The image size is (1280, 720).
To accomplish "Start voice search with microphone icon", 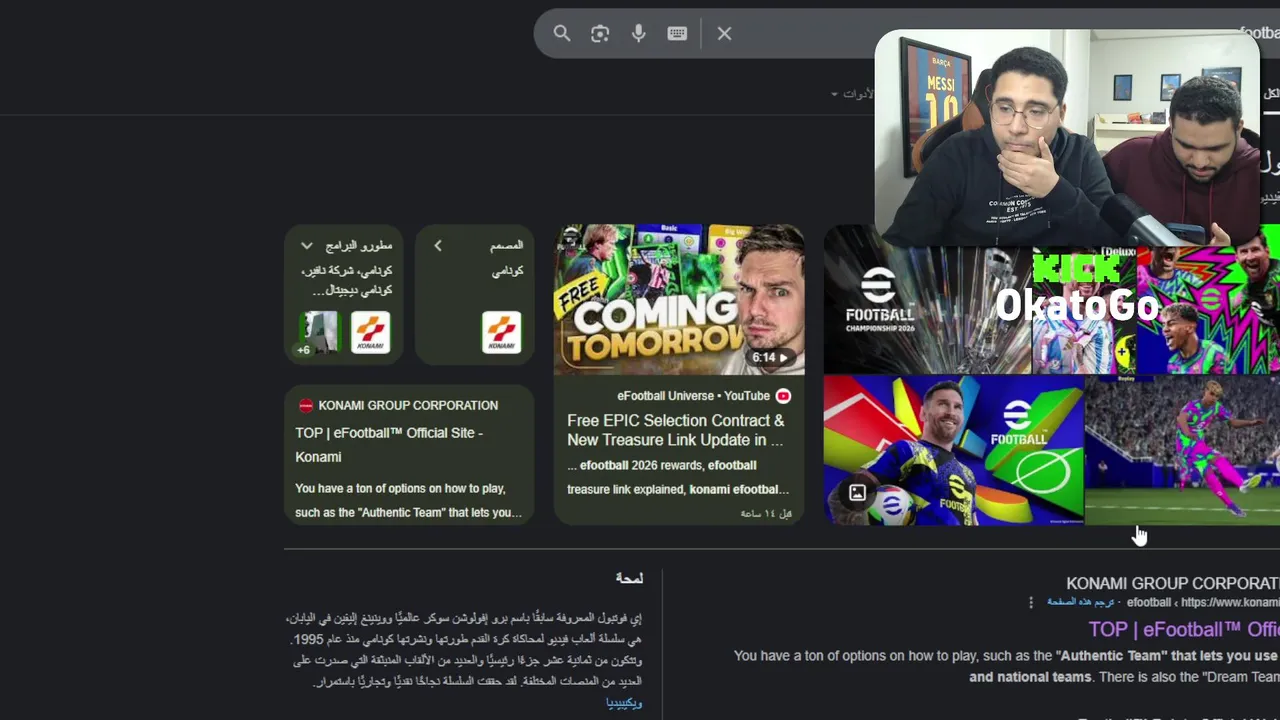I will point(638,34).
